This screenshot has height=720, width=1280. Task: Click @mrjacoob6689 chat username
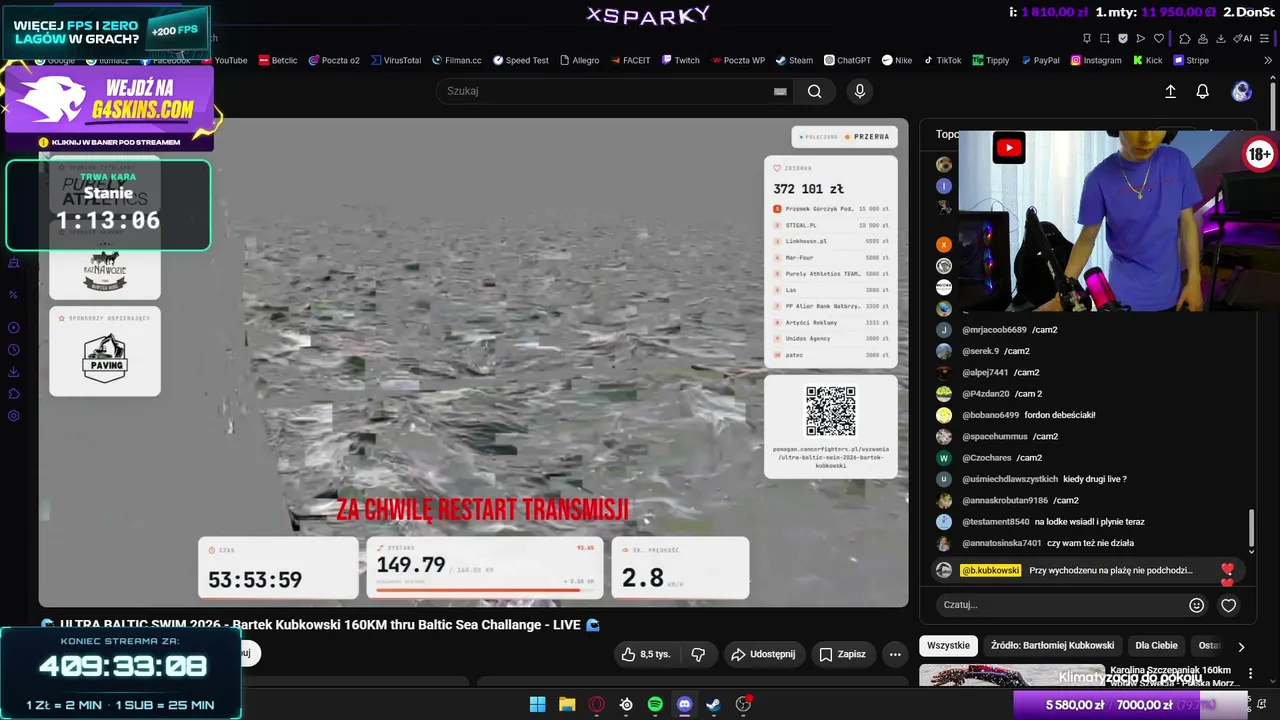[994, 330]
